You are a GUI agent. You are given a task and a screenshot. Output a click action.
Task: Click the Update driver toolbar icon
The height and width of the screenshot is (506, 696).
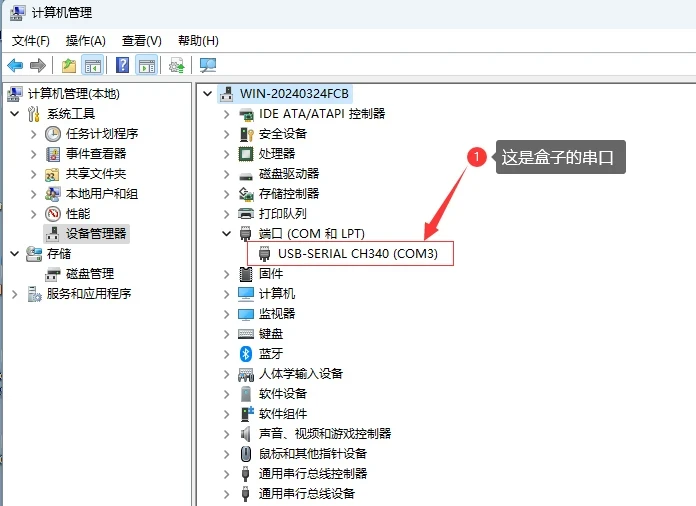pyautogui.click(x=177, y=66)
